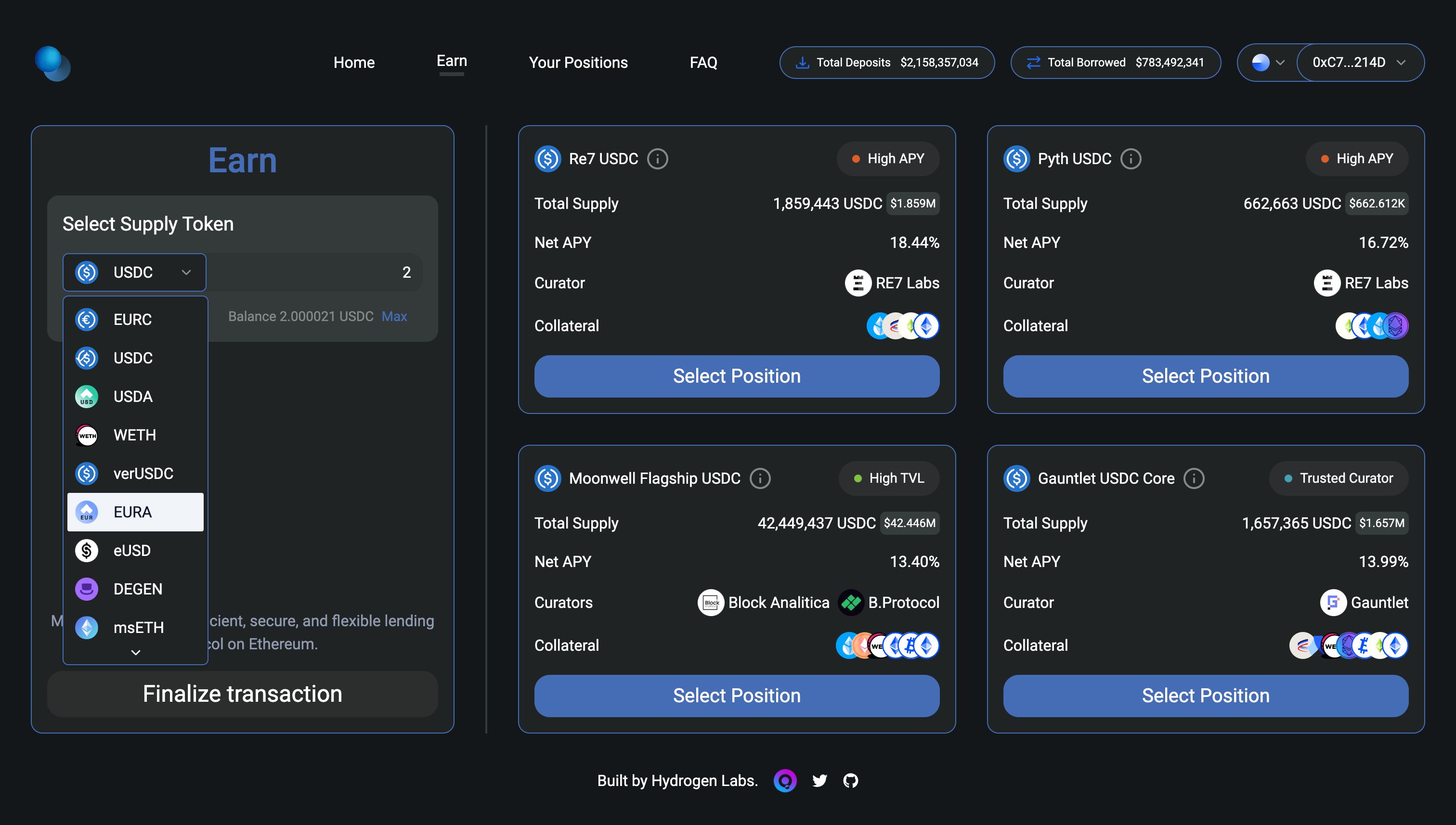Image resolution: width=1456 pixels, height=825 pixels.
Task: Open the USDC supply token dropdown
Action: click(x=134, y=272)
